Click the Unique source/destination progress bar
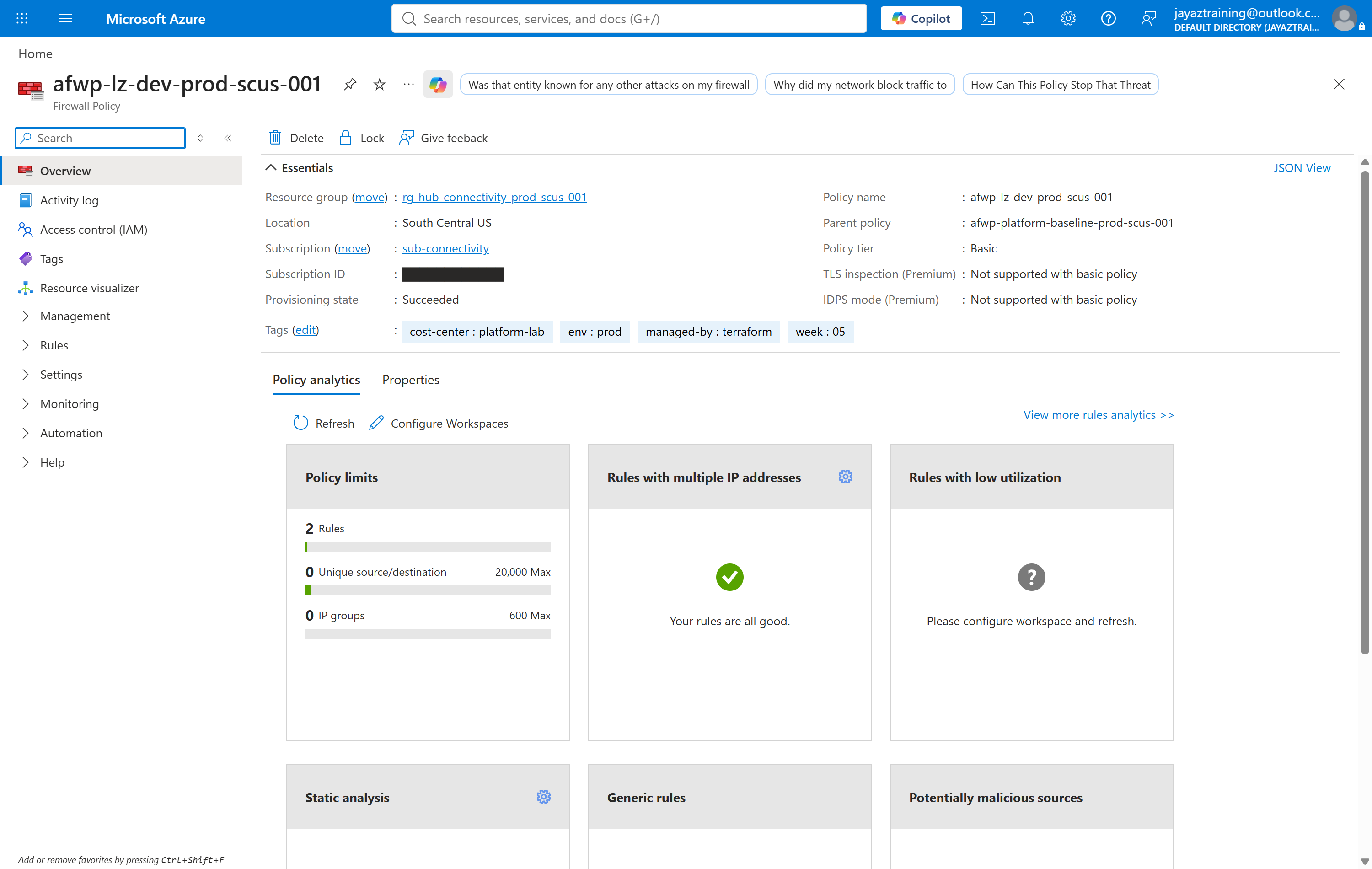Screen dimensions: 1372x869 (427, 590)
